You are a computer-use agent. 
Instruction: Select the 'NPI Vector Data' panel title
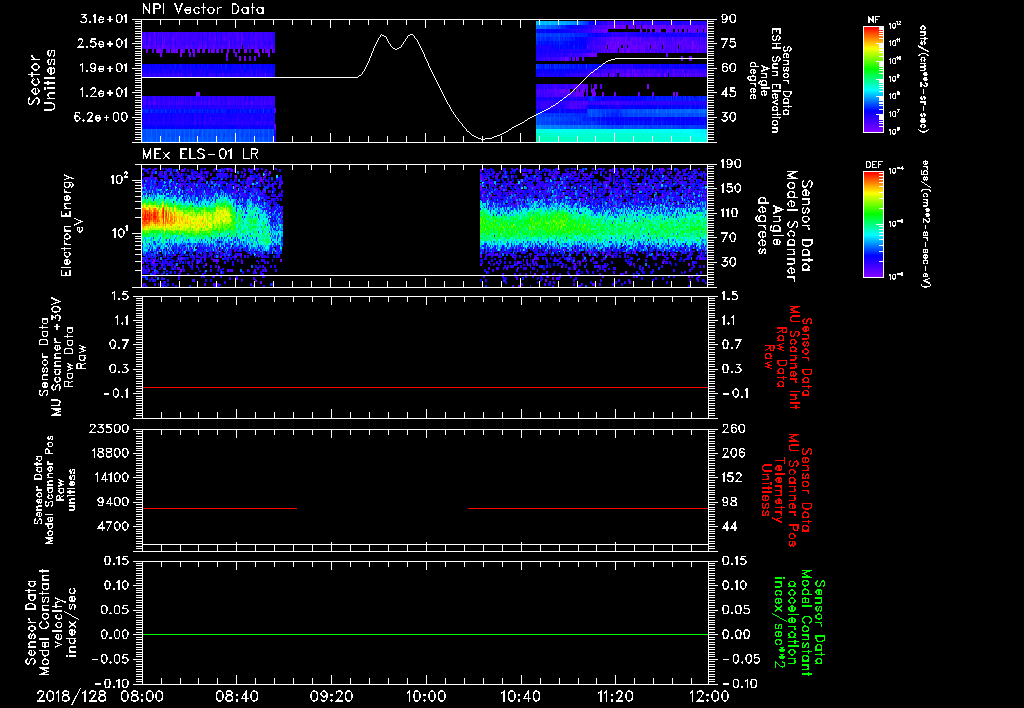click(203, 9)
